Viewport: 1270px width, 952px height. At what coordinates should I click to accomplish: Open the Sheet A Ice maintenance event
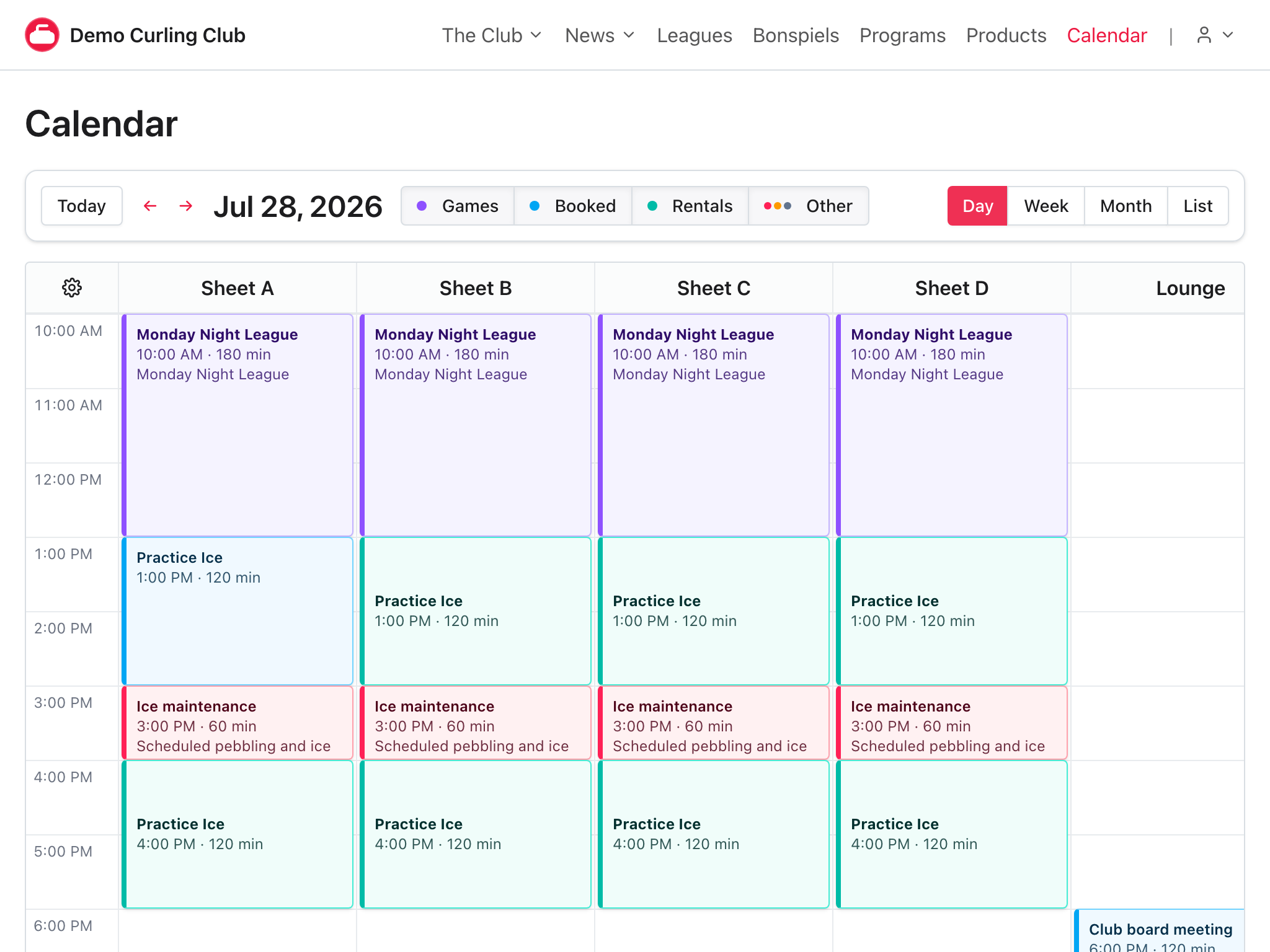(238, 723)
